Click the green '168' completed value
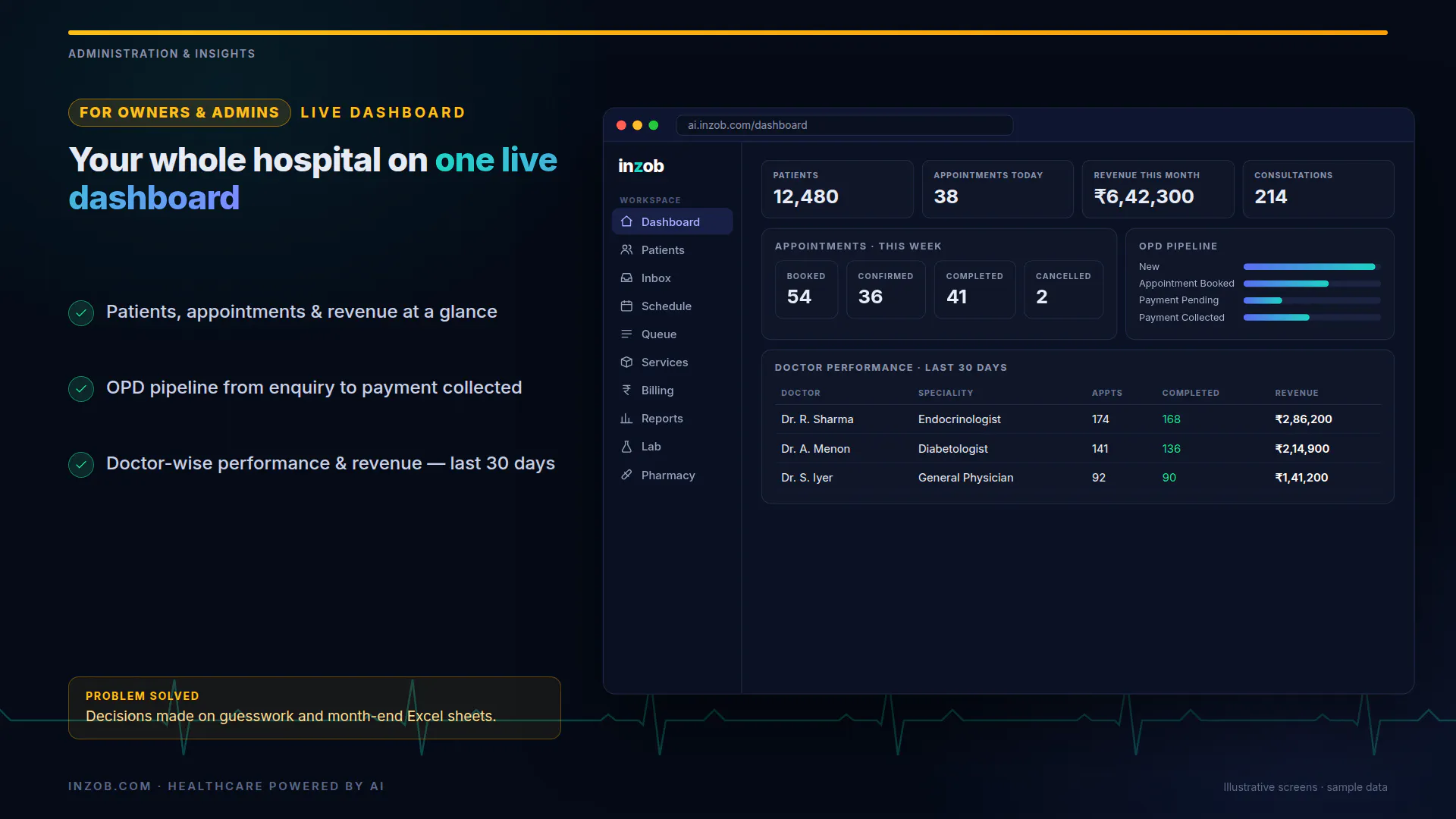This screenshot has height=819, width=1456. point(1171,419)
